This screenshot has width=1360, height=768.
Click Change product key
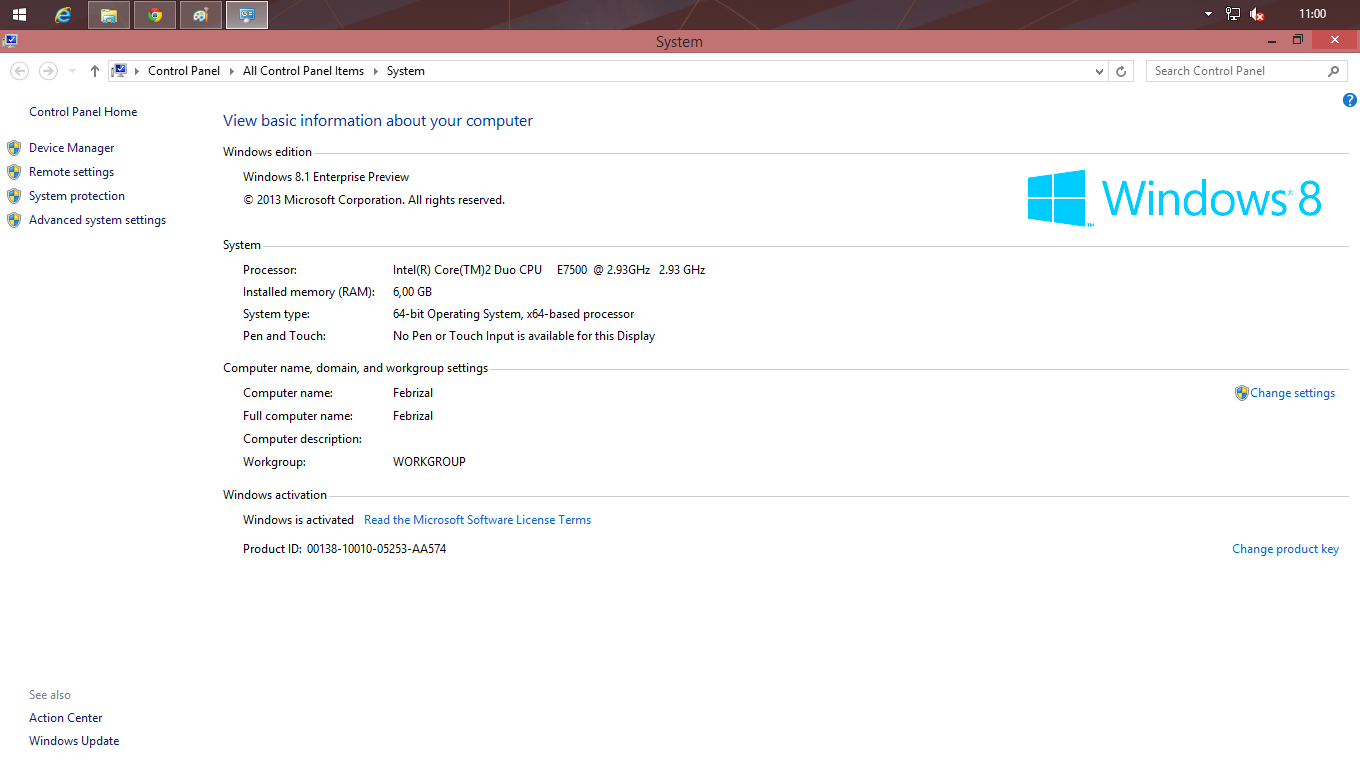tap(1285, 549)
